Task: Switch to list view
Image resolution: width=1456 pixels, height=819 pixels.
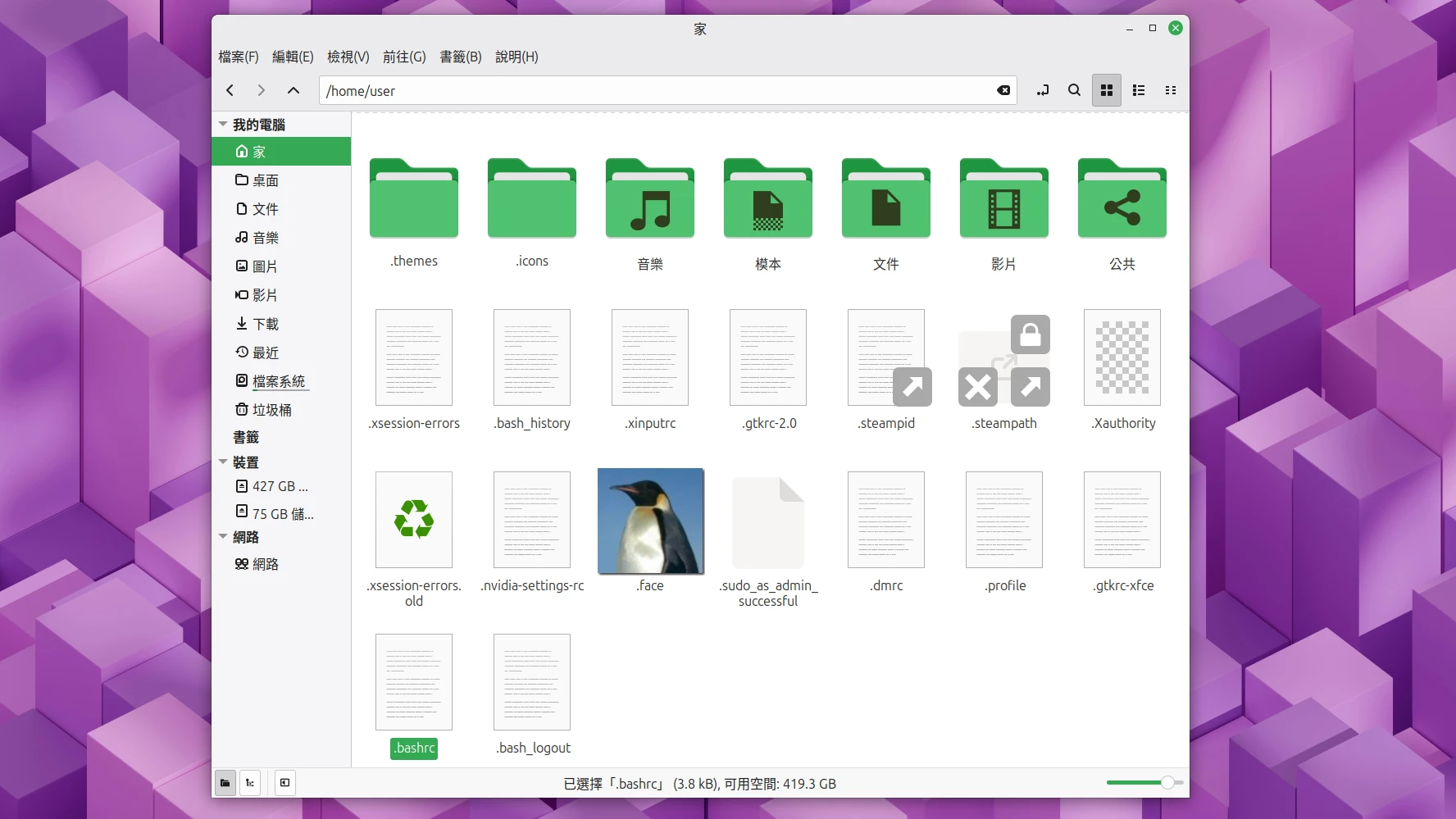Action: [1138, 90]
